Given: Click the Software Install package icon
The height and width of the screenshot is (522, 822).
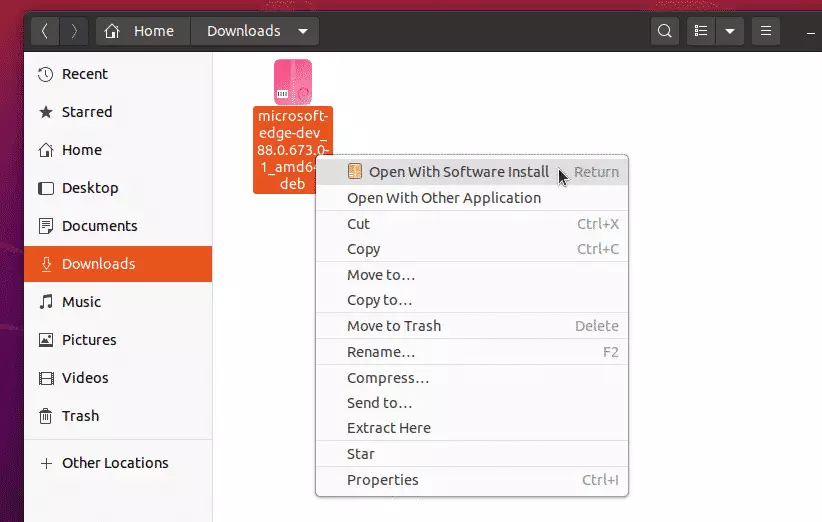Looking at the screenshot, I should tap(355, 171).
